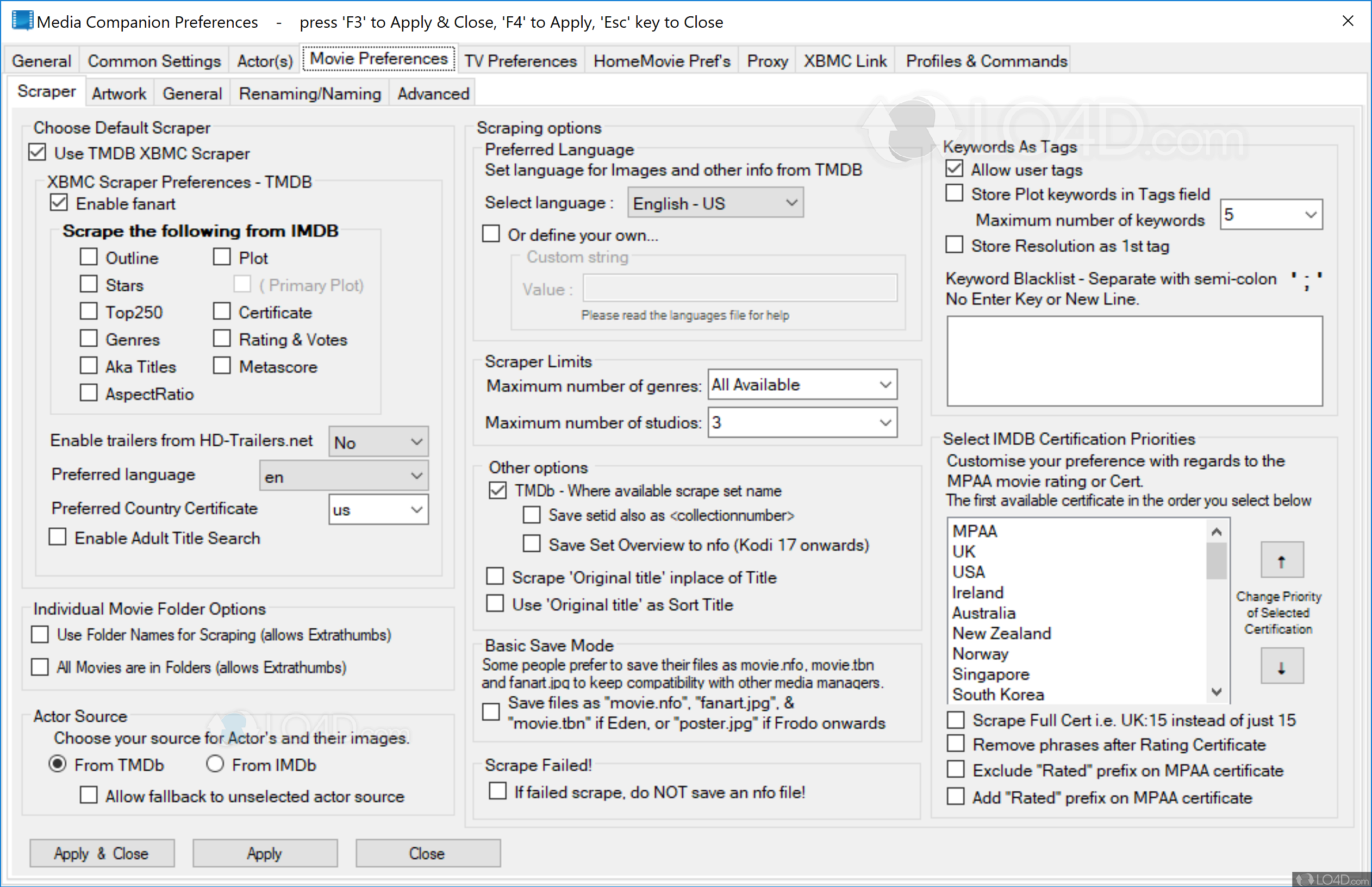Uncheck TMDb scrape set name option
This screenshot has width=1372, height=887.
498,490
